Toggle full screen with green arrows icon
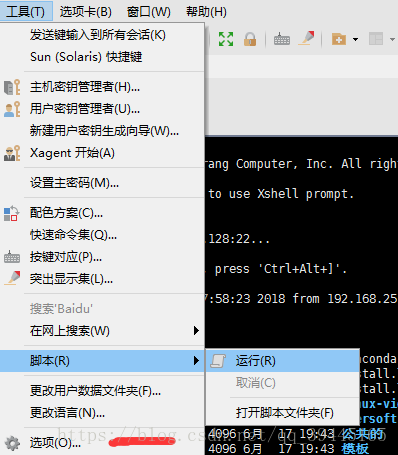This screenshot has height=455, width=398. [226, 39]
